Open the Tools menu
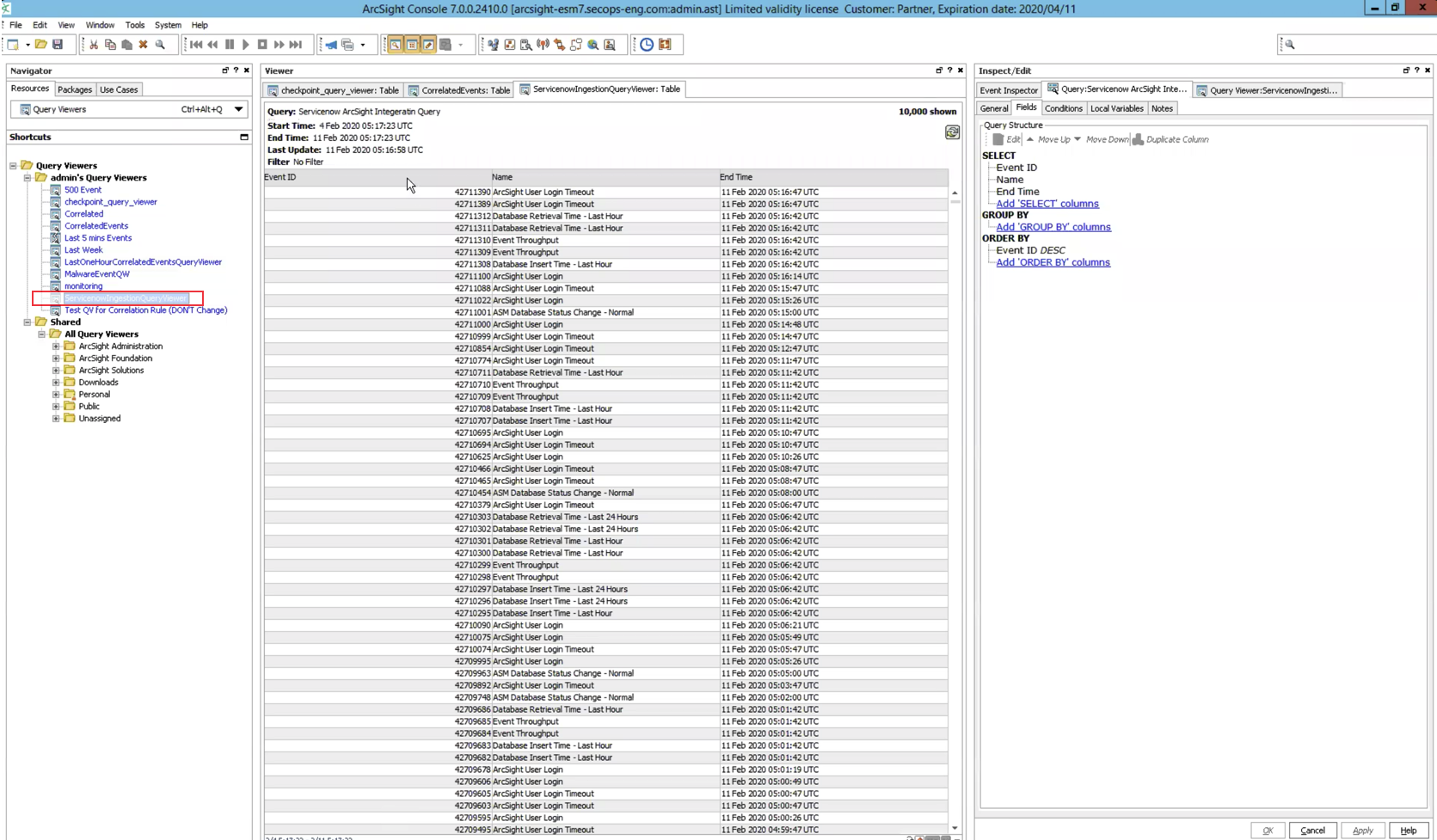 pyautogui.click(x=135, y=25)
